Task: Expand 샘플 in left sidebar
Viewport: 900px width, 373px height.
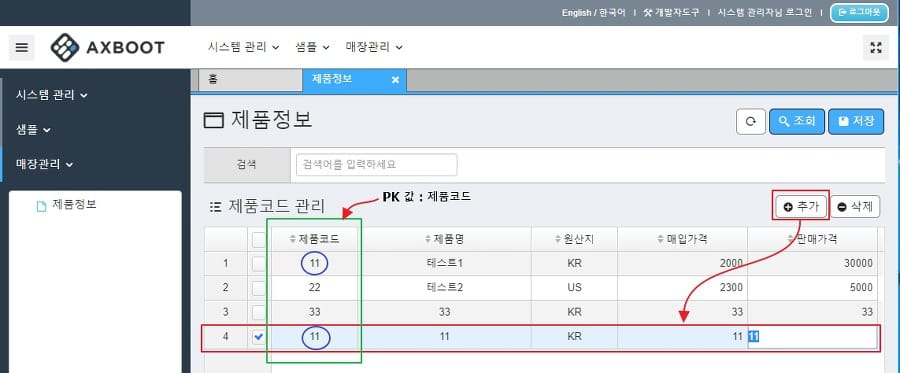Action: tap(33, 130)
